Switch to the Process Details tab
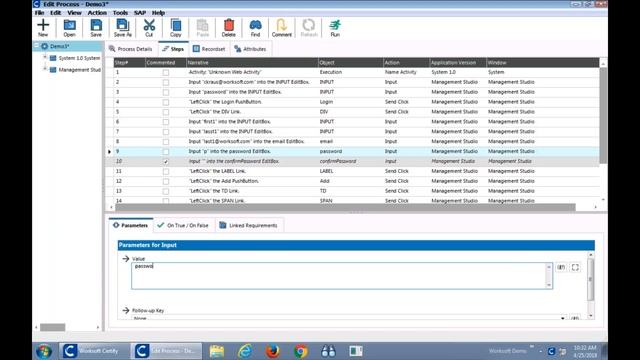Image resolution: width=640 pixels, height=360 pixels. tap(131, 49)
